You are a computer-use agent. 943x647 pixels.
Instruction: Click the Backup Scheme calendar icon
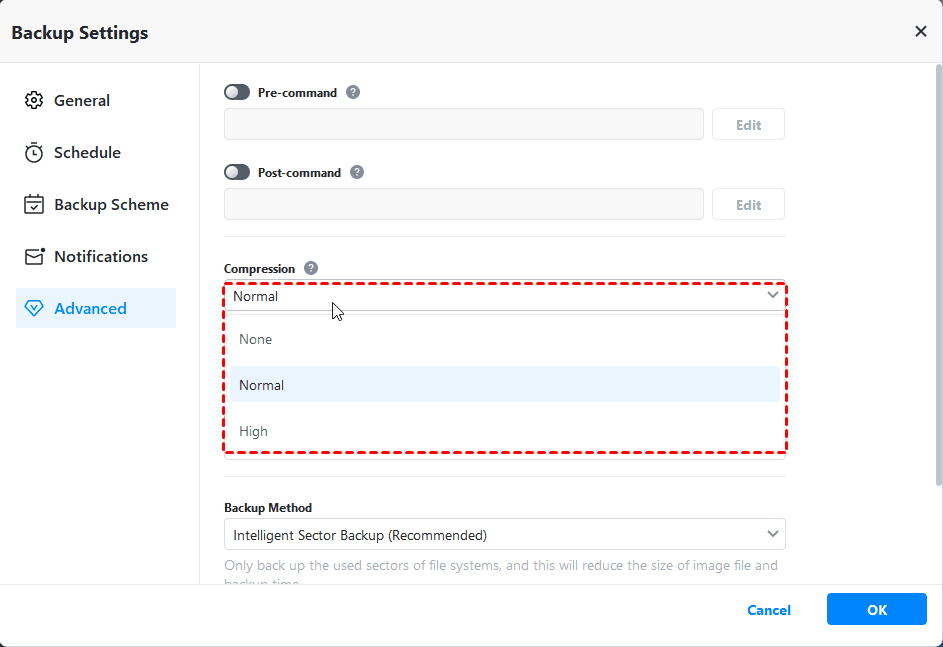point(34,205)
